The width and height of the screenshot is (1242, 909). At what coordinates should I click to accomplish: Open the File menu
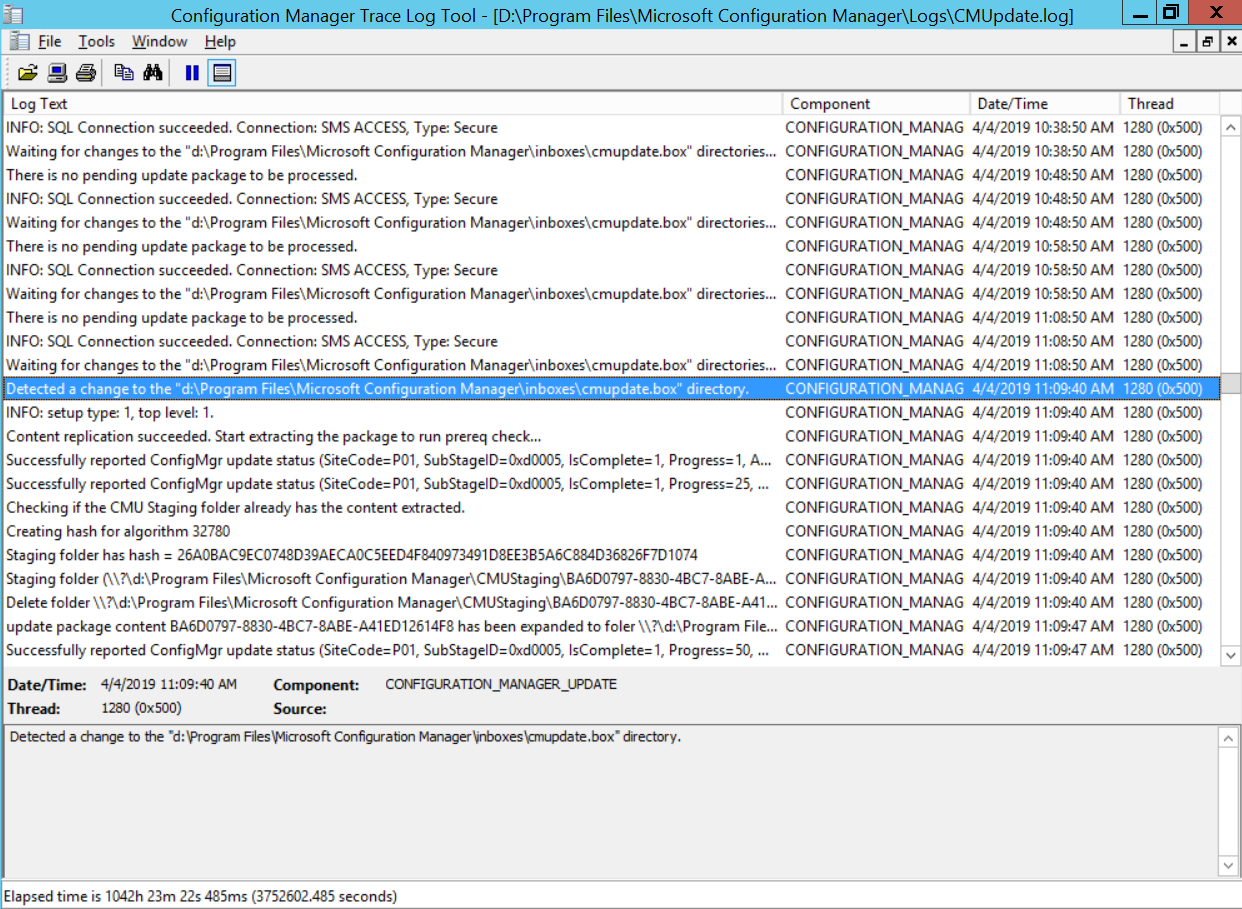coord(50,41)
